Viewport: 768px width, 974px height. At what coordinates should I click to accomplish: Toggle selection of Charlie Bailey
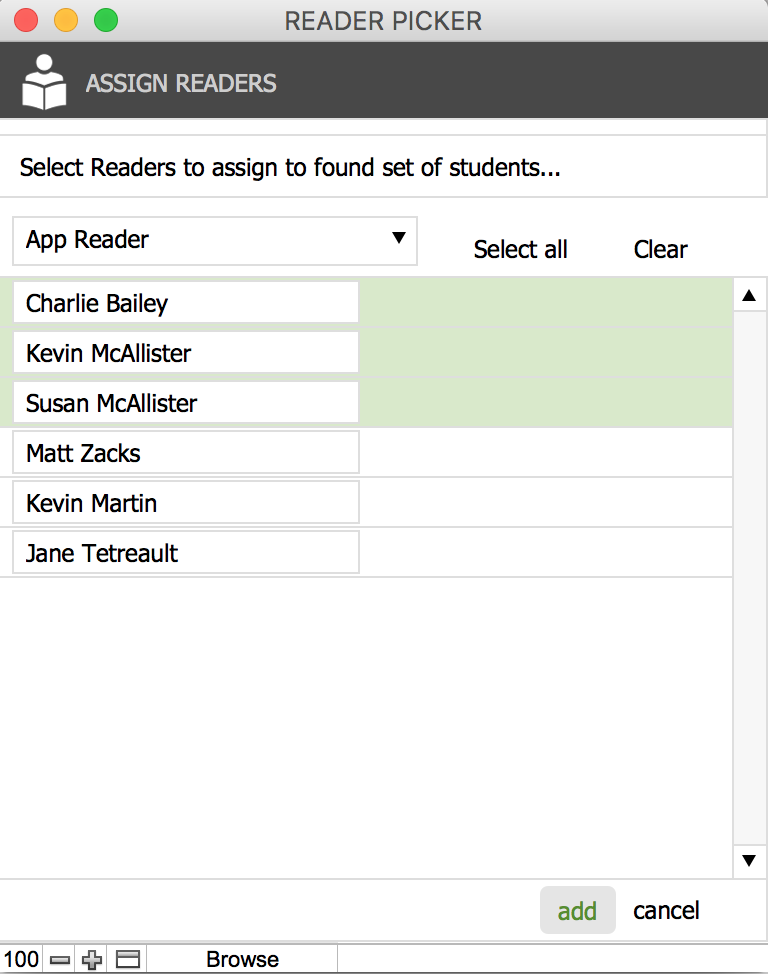tap(186, 303)
